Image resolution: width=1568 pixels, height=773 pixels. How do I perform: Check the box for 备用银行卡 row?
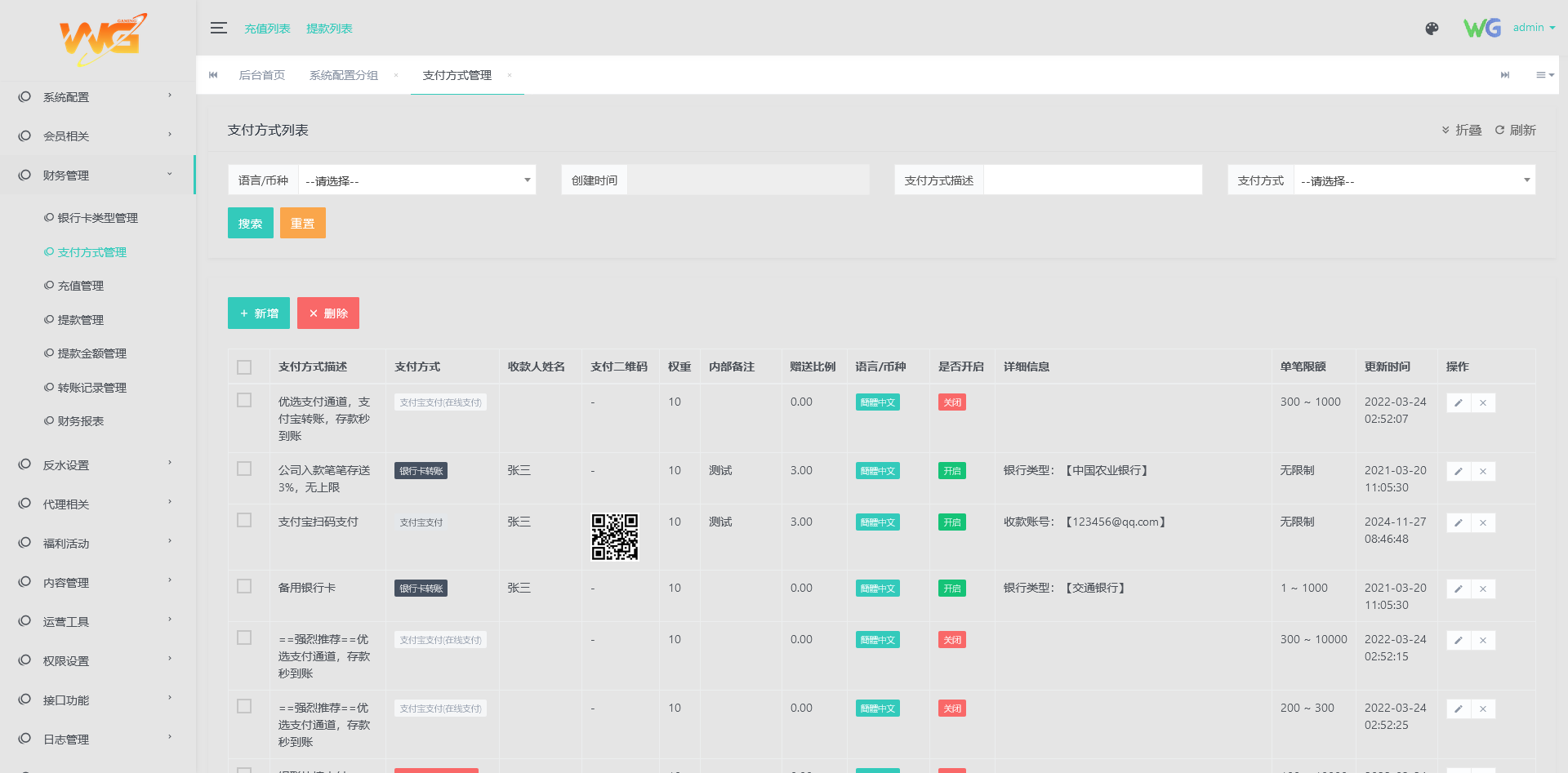pos(244,587)
